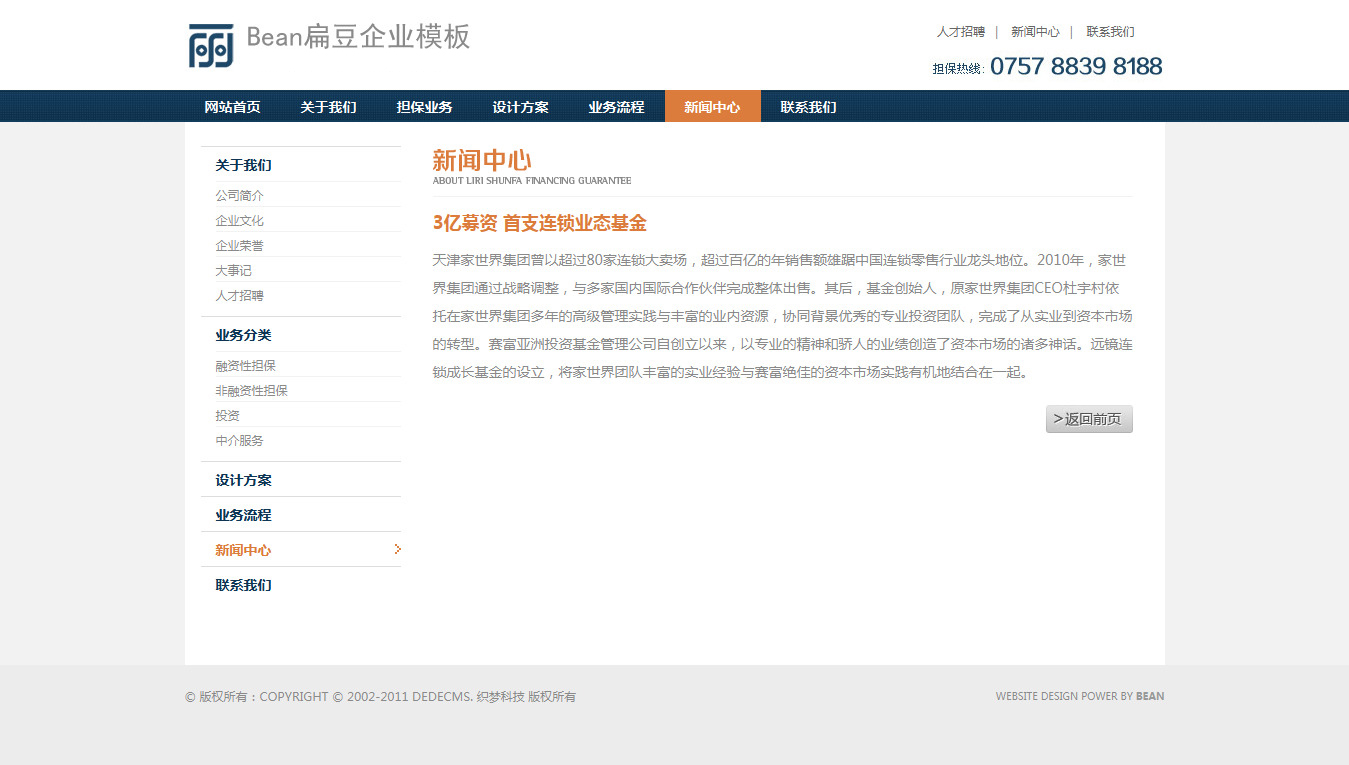1349x765 pixels.
Task: Open the header 新闻中心 link
Action: 1035,32
